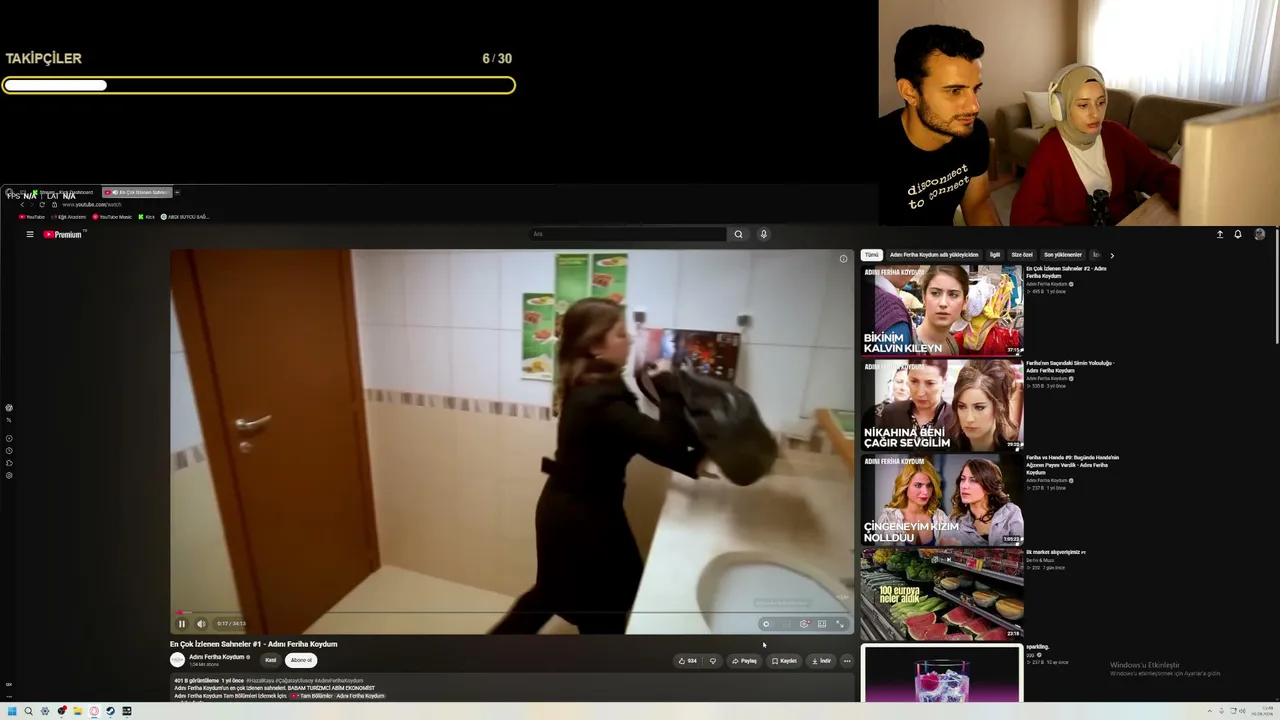Open 'En Çok İzlenen Sahneler #2' video title
Image resolution: width=1280 pixels, height=720 pixels.
1066,272
